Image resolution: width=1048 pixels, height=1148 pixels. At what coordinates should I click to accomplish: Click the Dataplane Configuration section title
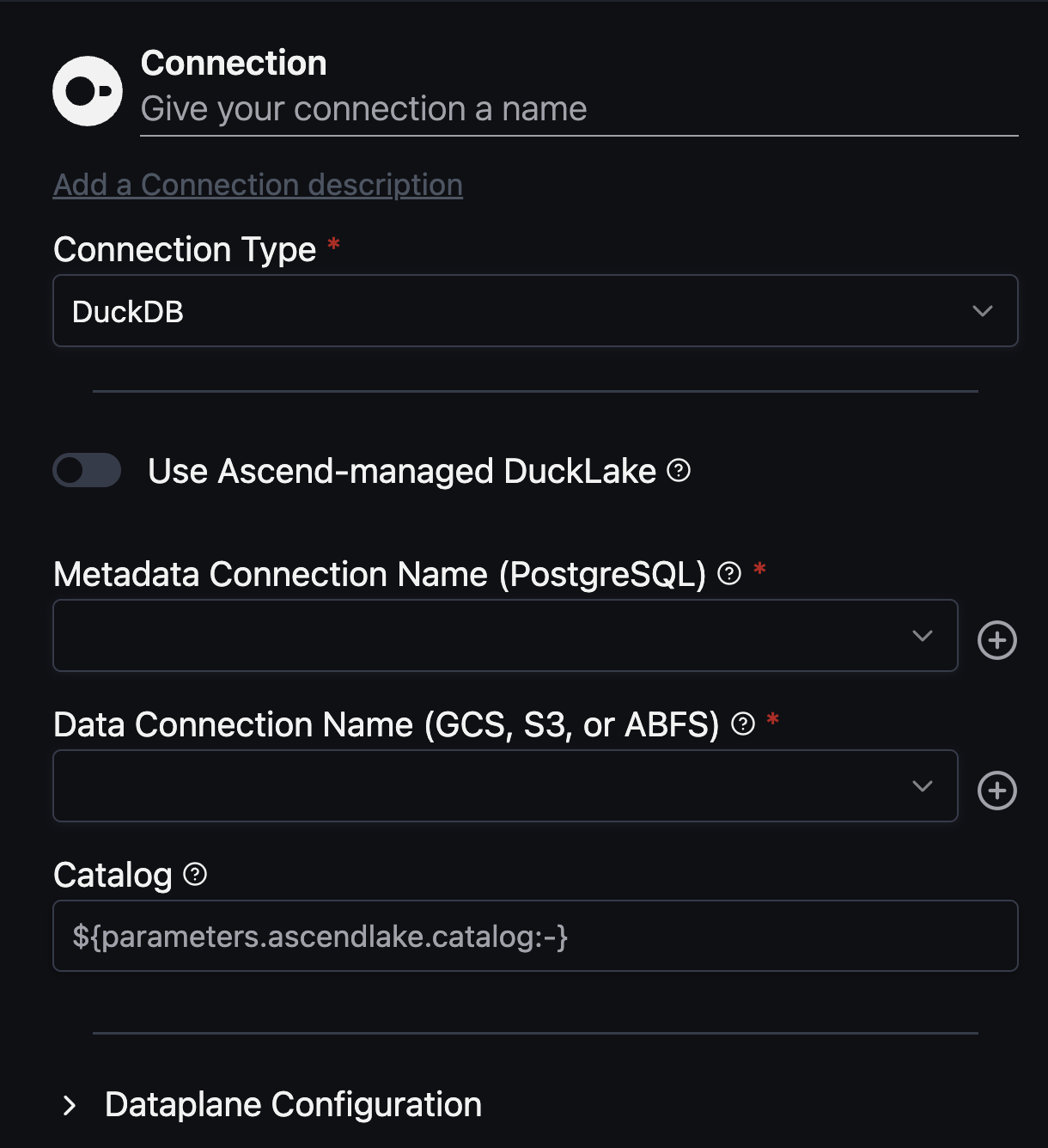point(293,1105)
